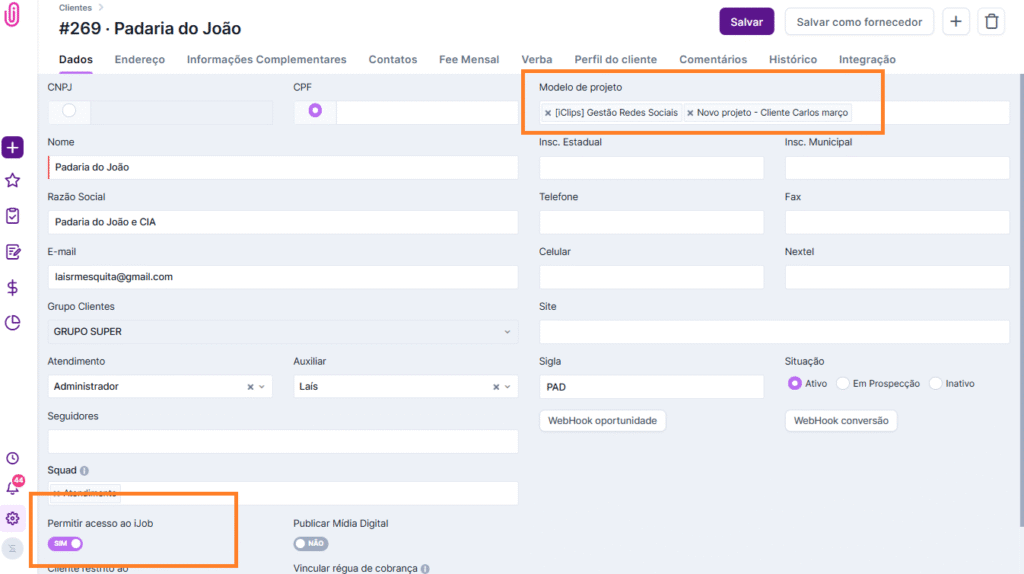
Task: Open the Auxiliar dropdown arrow
Action: point(508,386)
